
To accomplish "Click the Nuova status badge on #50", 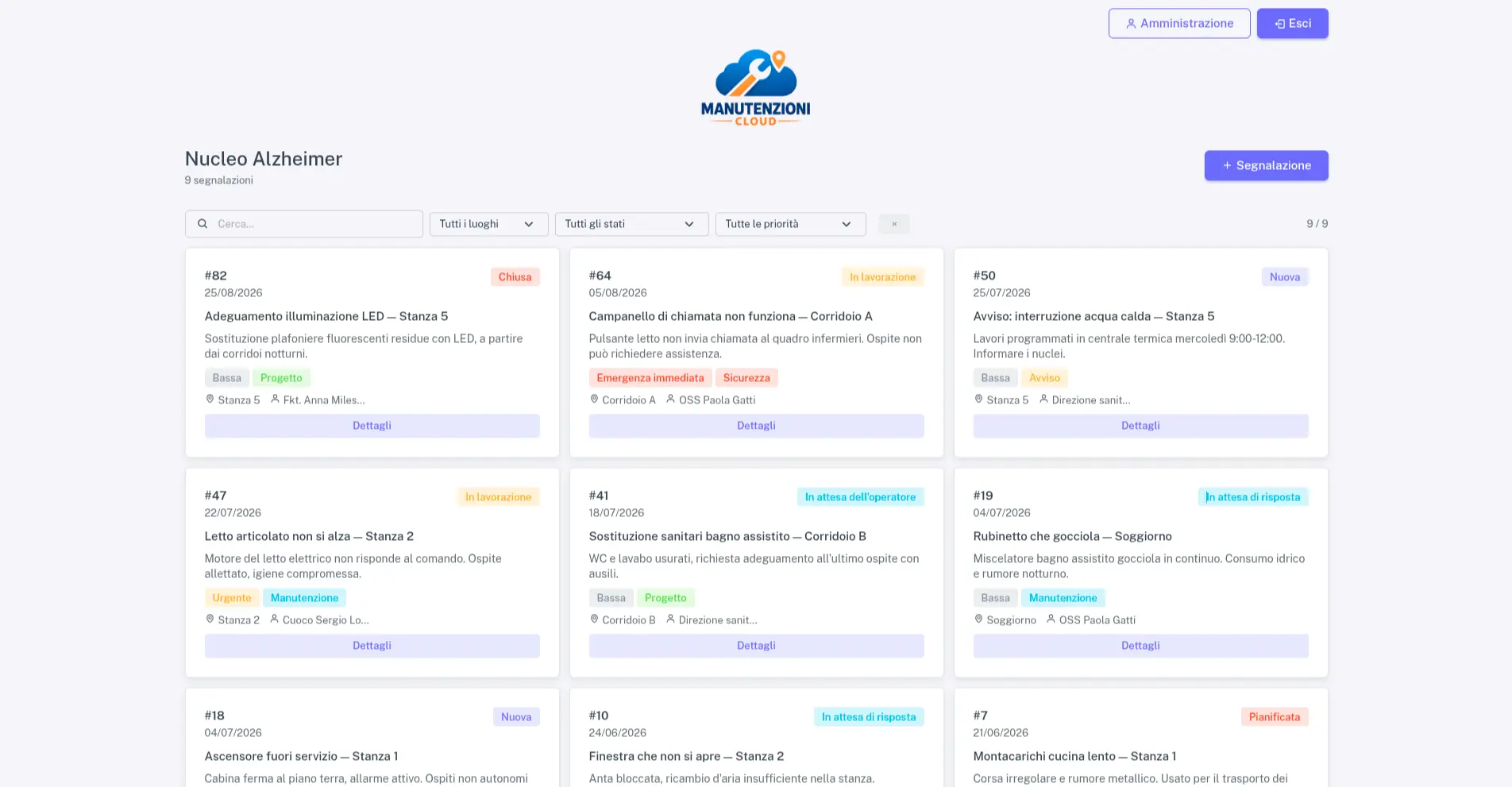I will 1284,277.
